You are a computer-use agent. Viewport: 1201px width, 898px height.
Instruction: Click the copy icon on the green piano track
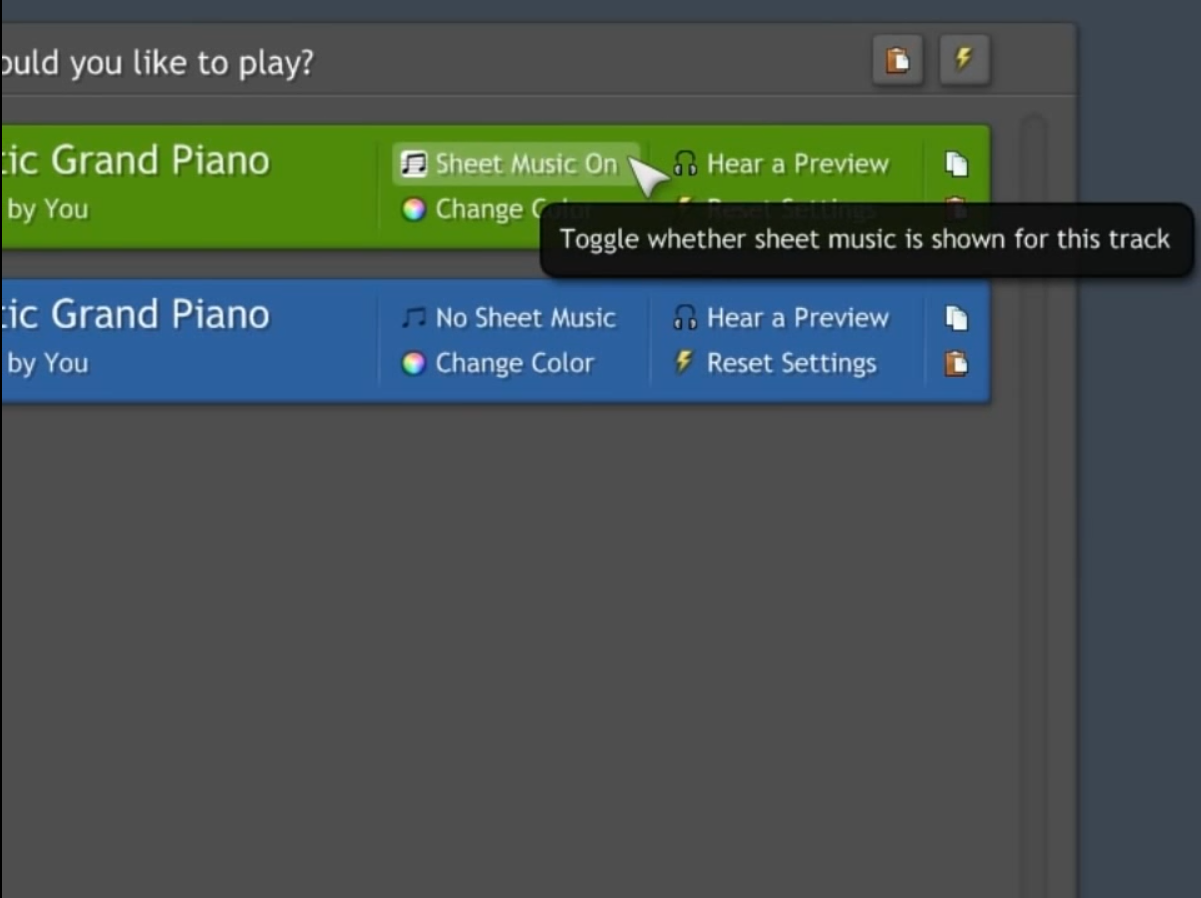957,163
